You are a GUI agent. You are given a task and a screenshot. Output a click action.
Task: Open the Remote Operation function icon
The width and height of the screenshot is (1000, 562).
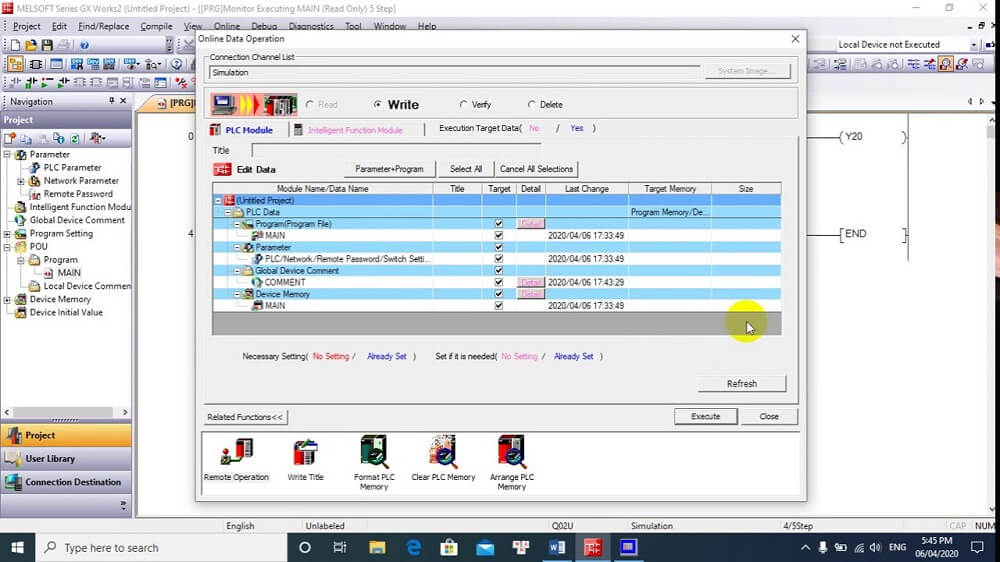[x=236, y=453]
